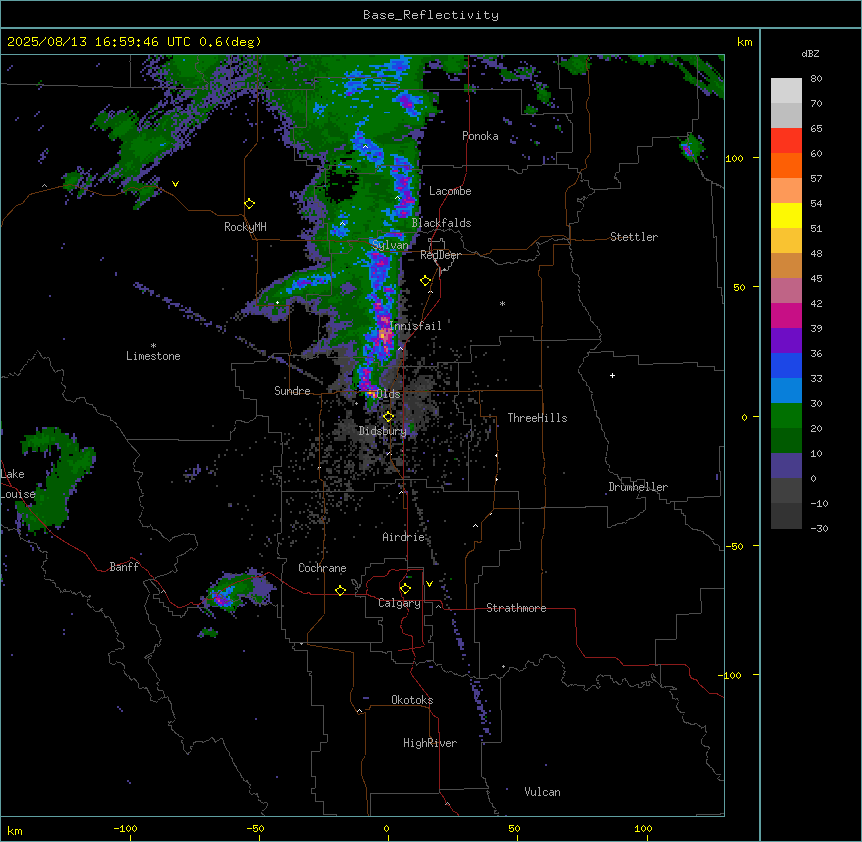This screenshot has width=862, height=842.
Task: Click the Olds city label
Action: coord(388,394)
